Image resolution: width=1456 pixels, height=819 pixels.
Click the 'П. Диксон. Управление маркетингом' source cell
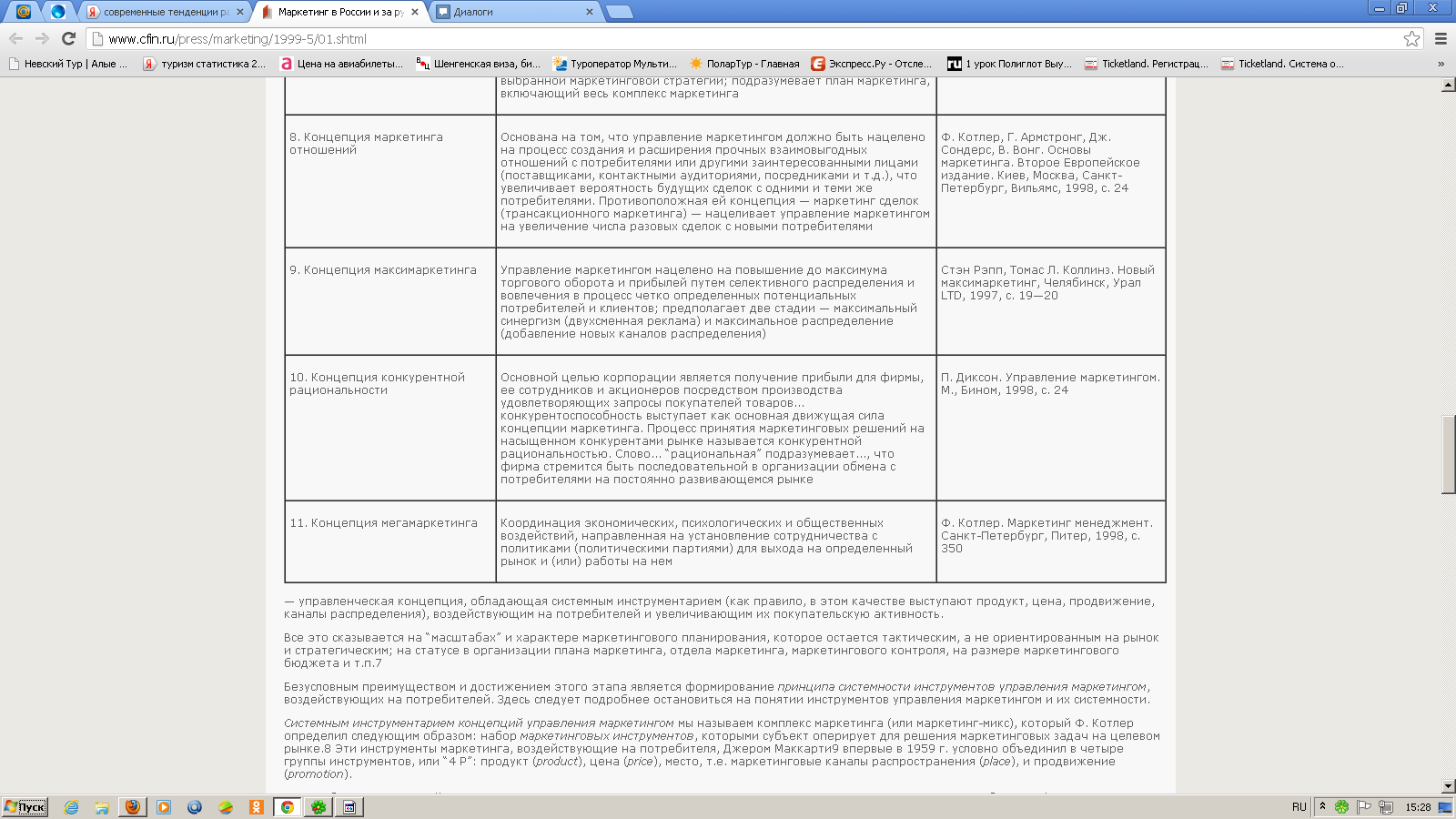pos(1051,428)
